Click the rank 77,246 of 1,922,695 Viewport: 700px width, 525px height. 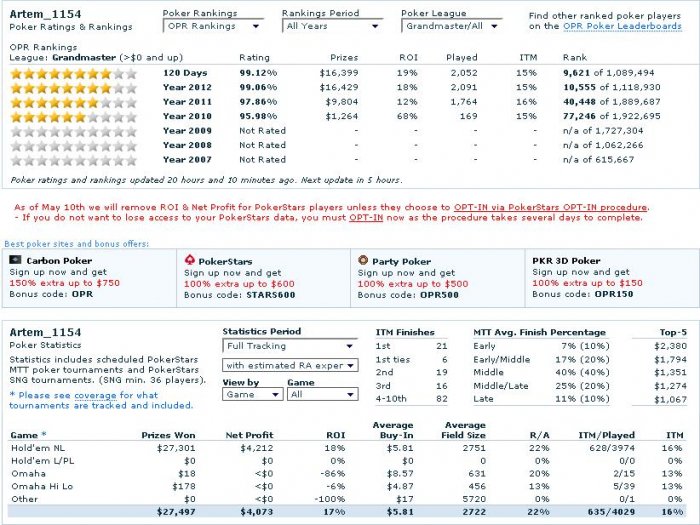coord(612,116)
